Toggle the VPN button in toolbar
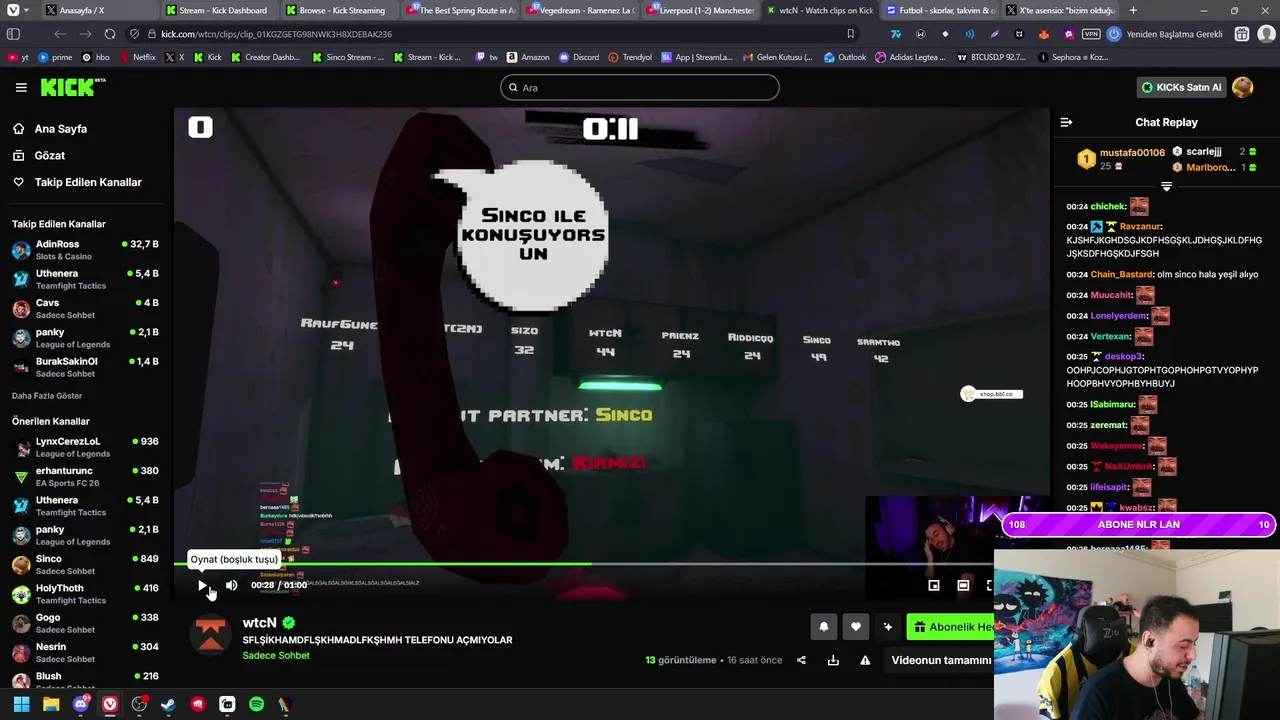1280x720 pixels. pos(1090,34)
